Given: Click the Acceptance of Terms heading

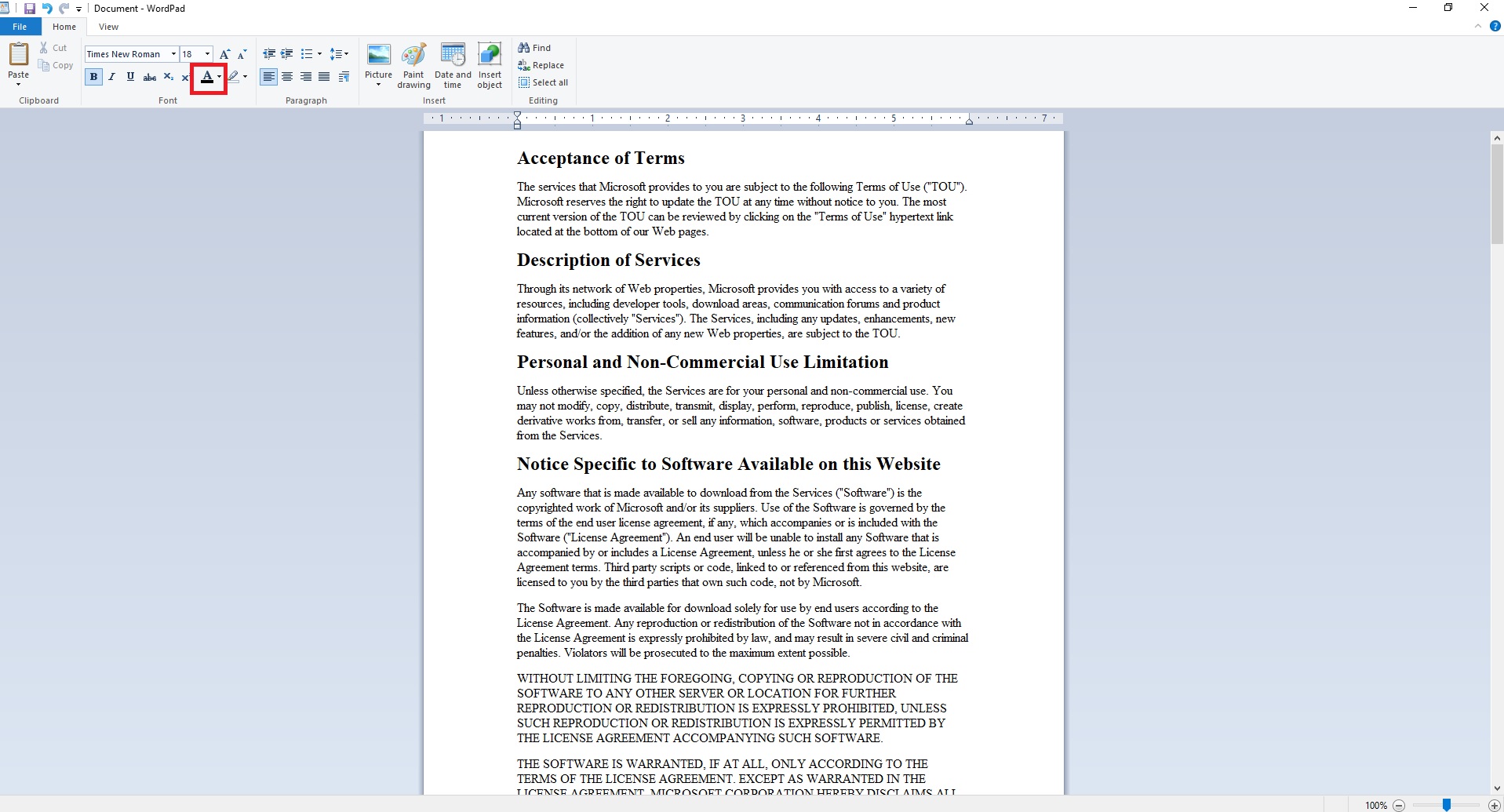Looking at the screenshot, I should point(600,158).
